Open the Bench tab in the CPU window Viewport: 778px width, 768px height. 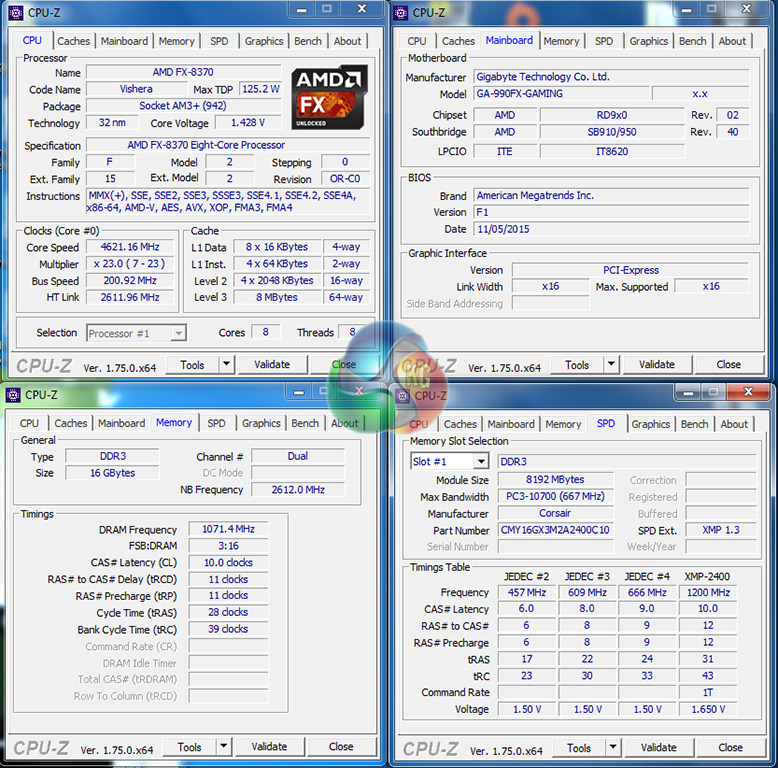tap(308, 41)
